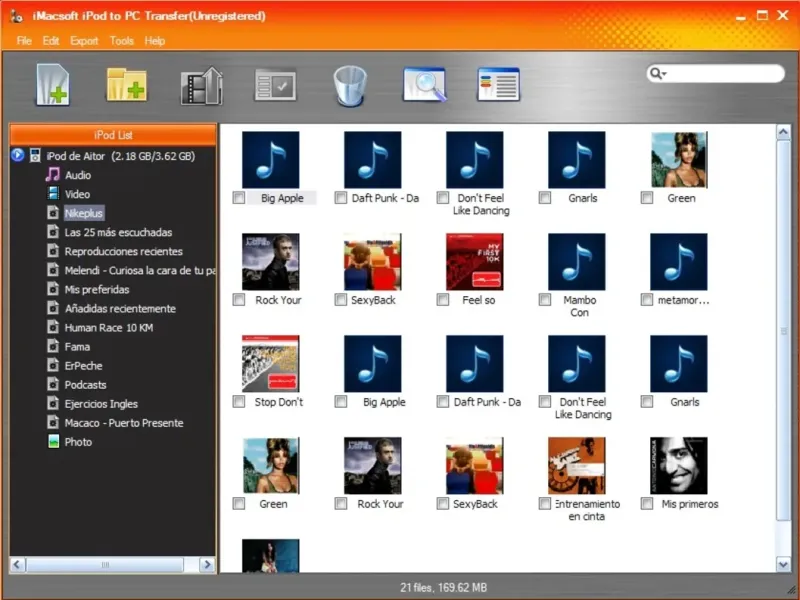Click the list view mode toolbar icon
Screen dimensions: 800x600
[498, 85]
